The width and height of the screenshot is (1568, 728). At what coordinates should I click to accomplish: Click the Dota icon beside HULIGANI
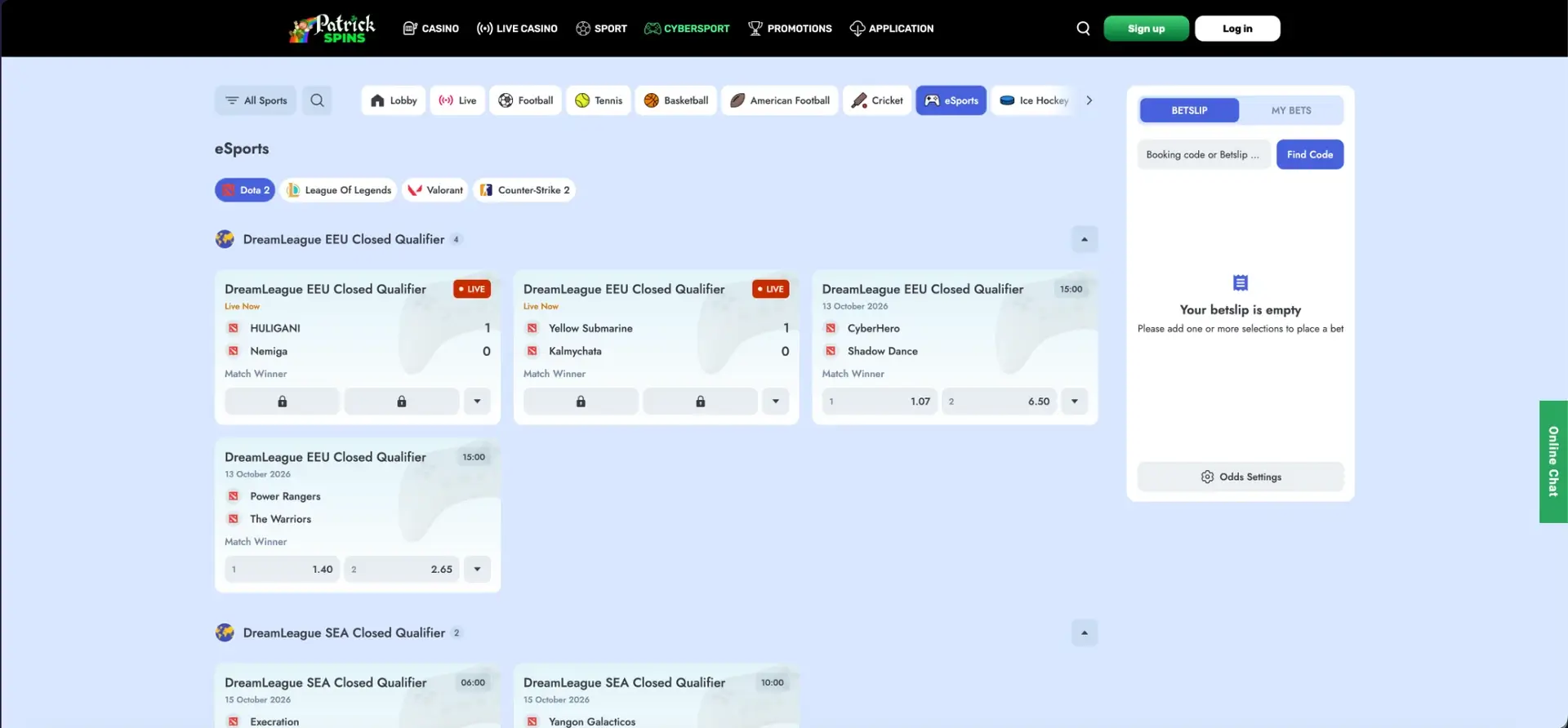(234, 328)
